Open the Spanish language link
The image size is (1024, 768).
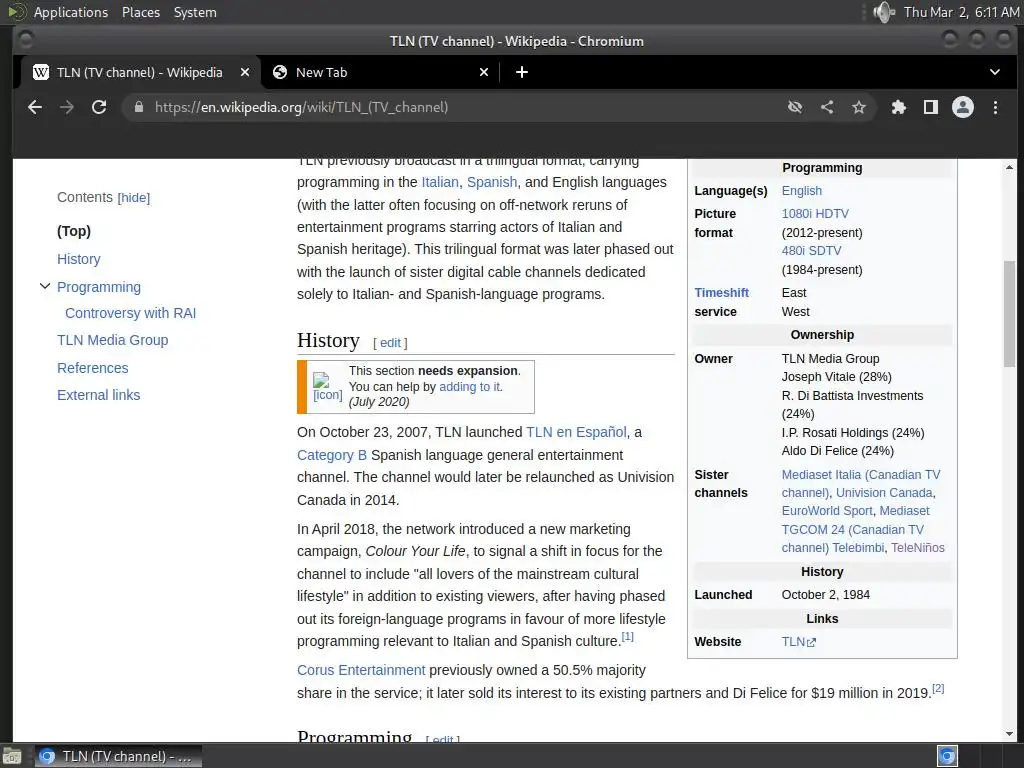[492, 182]
